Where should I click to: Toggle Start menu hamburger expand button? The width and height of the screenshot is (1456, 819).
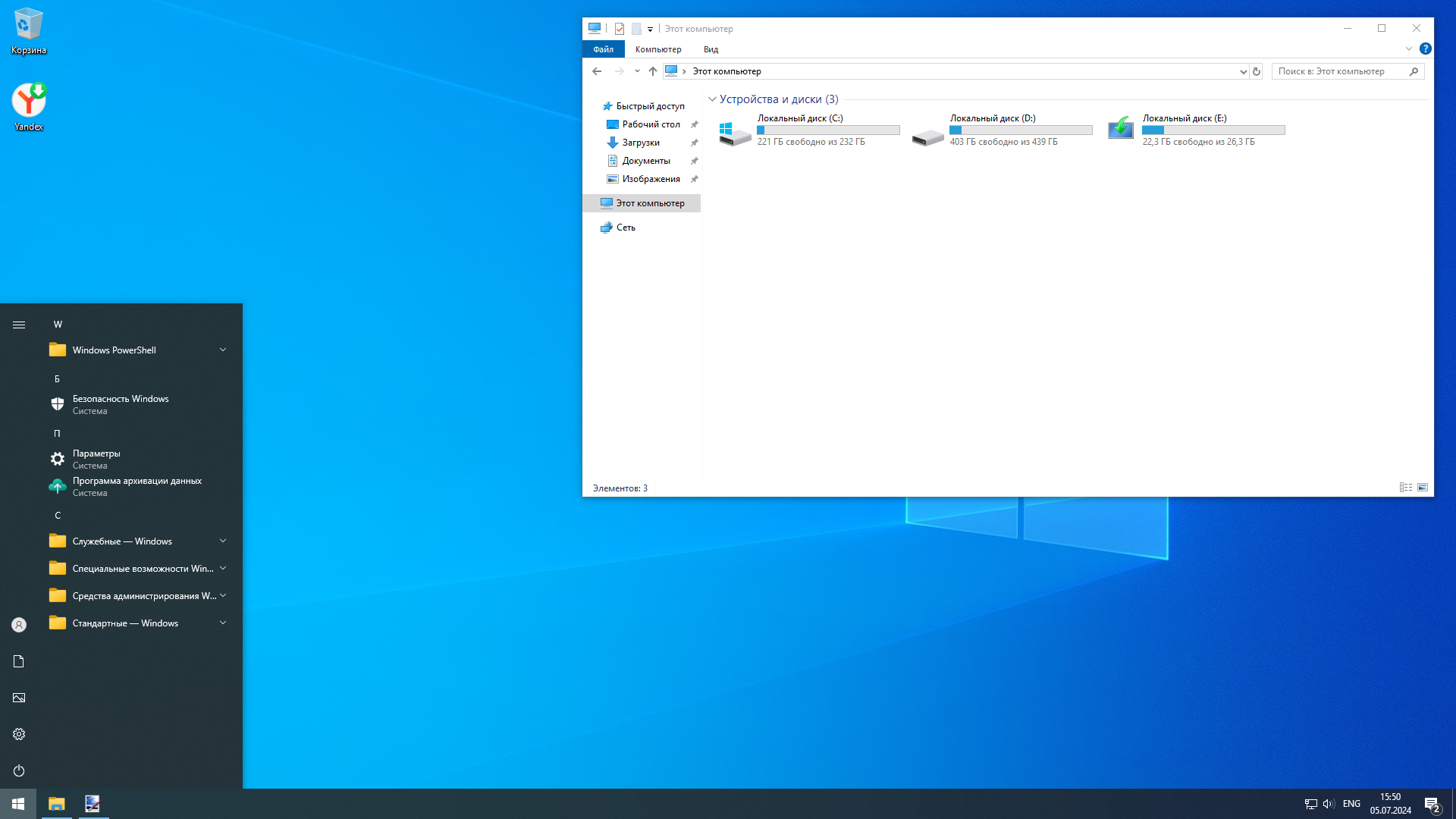19,325
